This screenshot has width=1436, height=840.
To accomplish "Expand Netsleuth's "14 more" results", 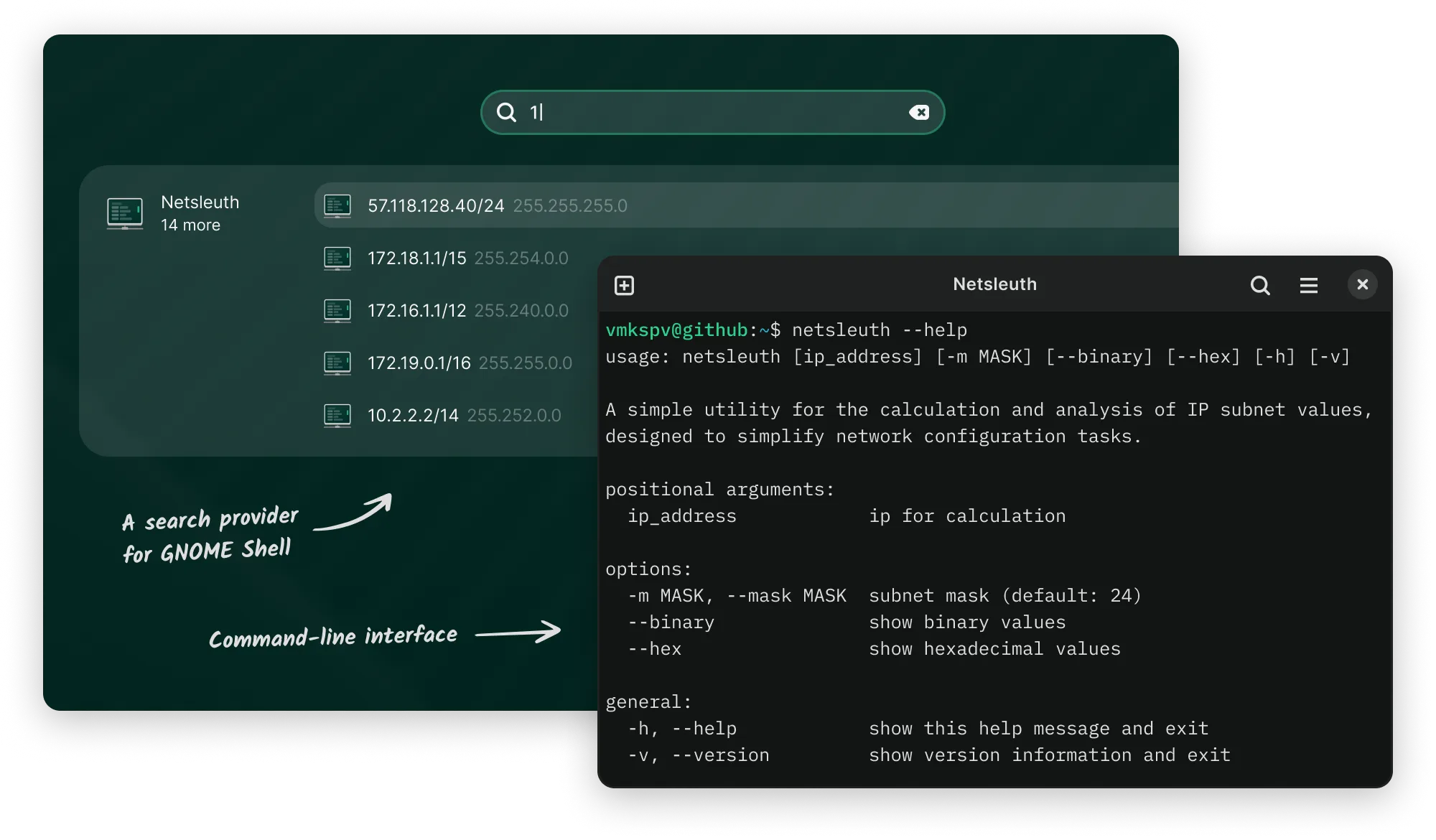I will pos(191,225).
